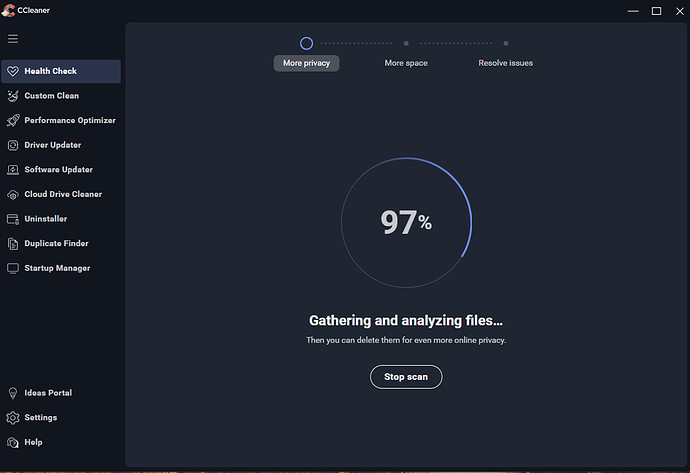Click the Duplicate Finder icon
The height and width of the screenshot is (473, 690).
tap(13, 243)
